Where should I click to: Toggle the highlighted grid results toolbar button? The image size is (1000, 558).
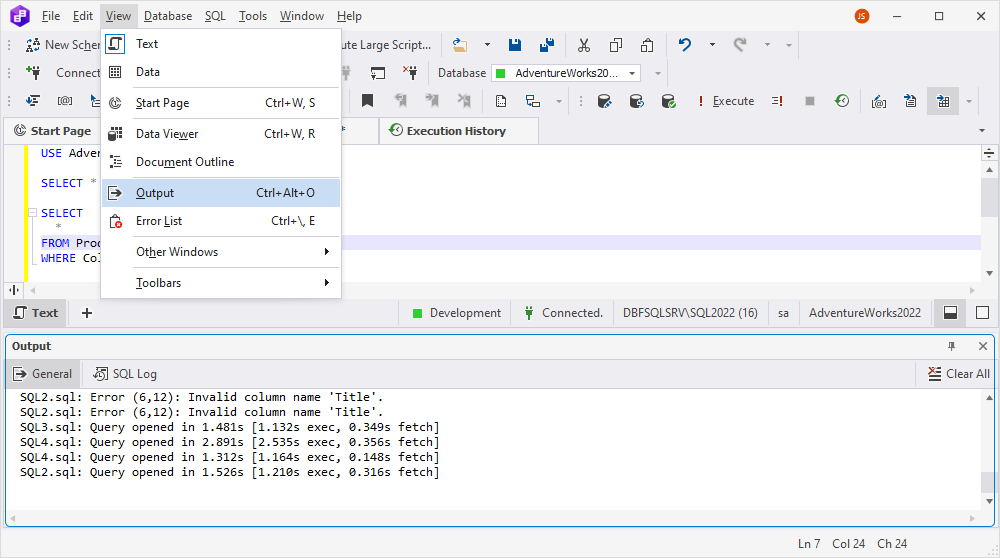coord(943,101)
